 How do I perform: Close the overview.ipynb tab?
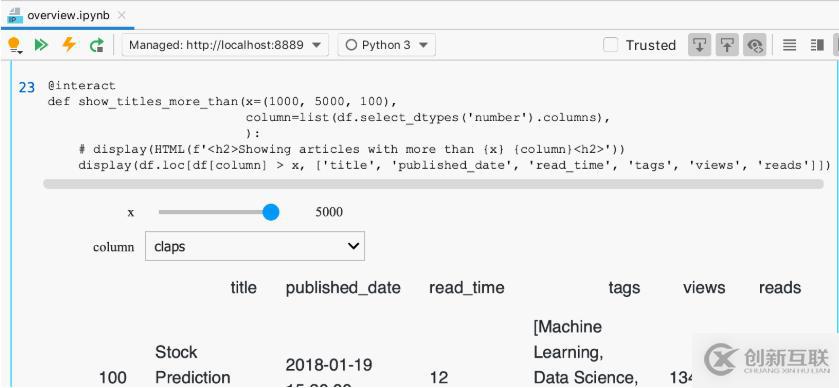point(121,15)
